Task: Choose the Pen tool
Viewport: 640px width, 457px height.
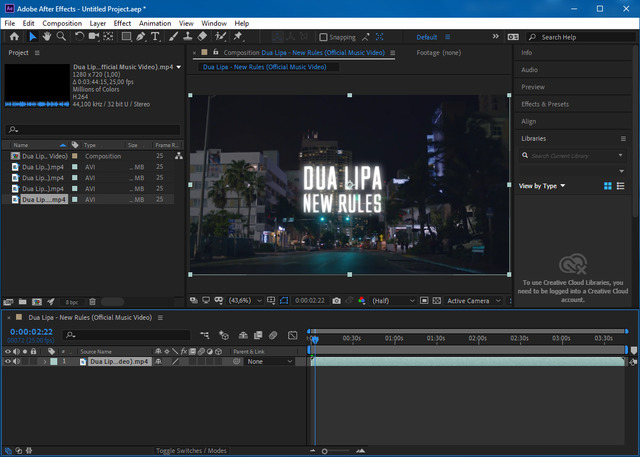Action: [x=141, y=37]
